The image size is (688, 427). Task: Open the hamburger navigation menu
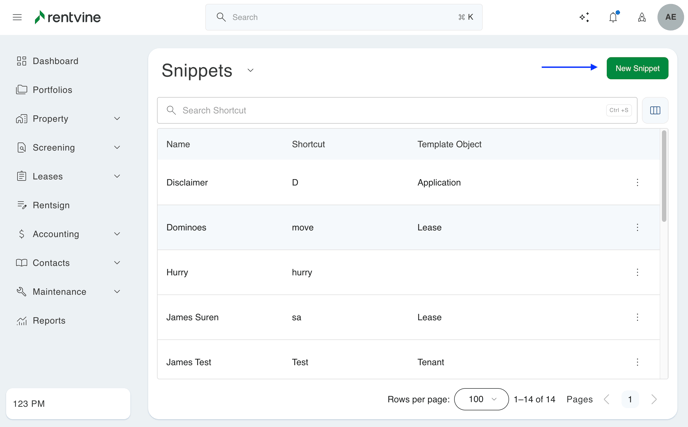[x=17, y=17]
